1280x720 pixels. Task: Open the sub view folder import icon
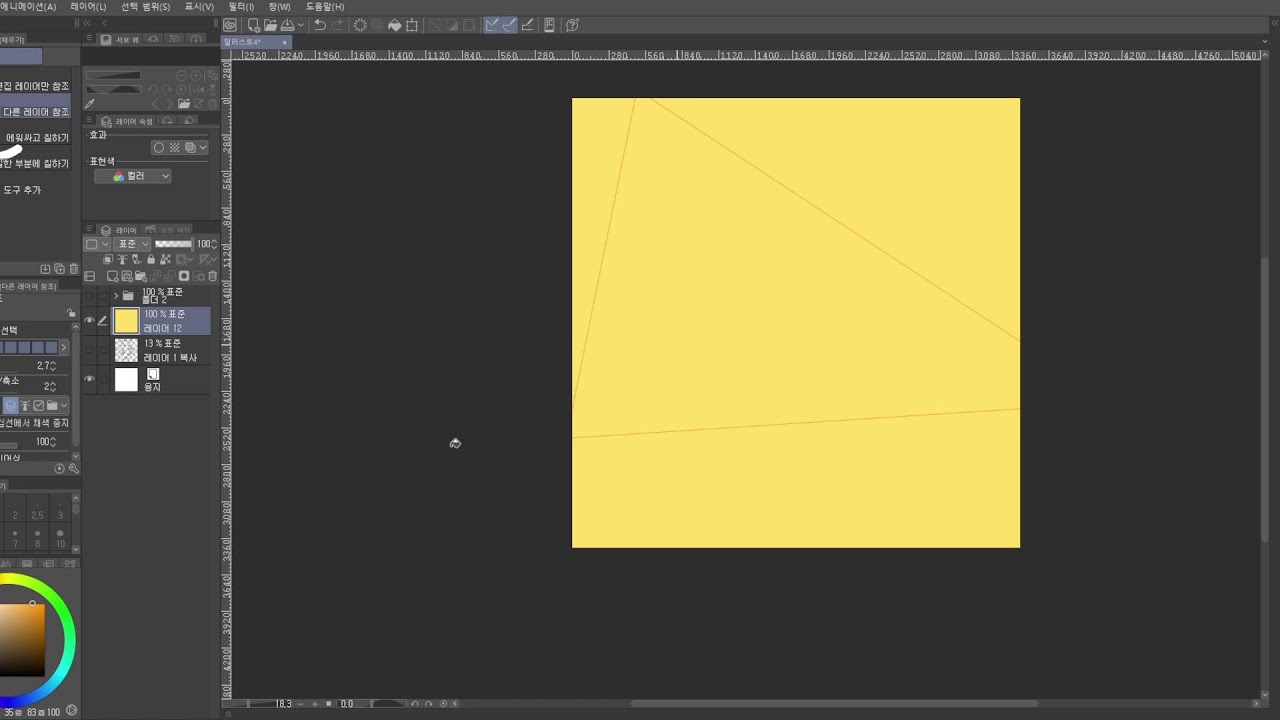pyautogui.click(x=183, y=103)
